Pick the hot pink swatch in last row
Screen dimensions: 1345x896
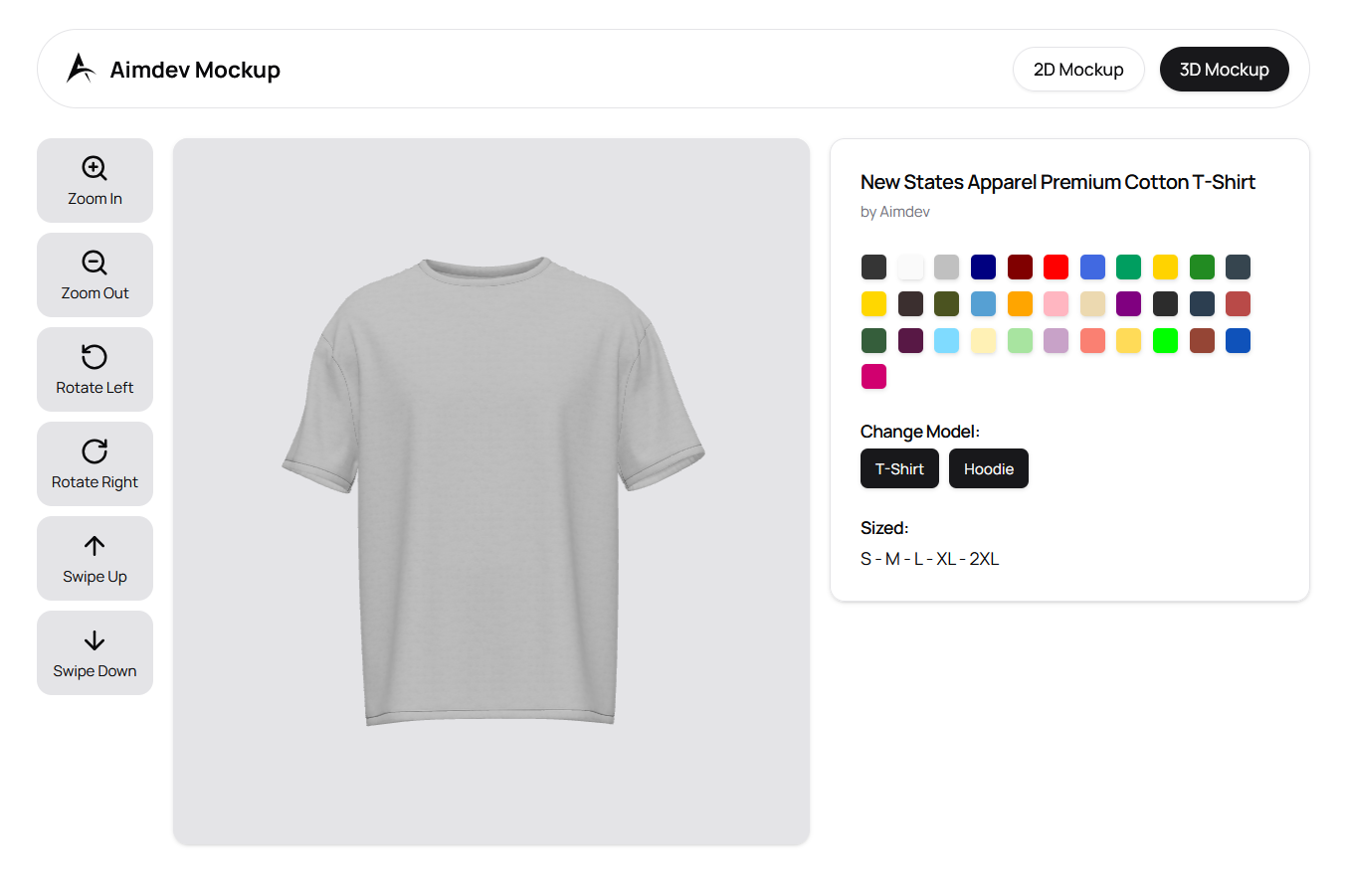coord(873,376)
